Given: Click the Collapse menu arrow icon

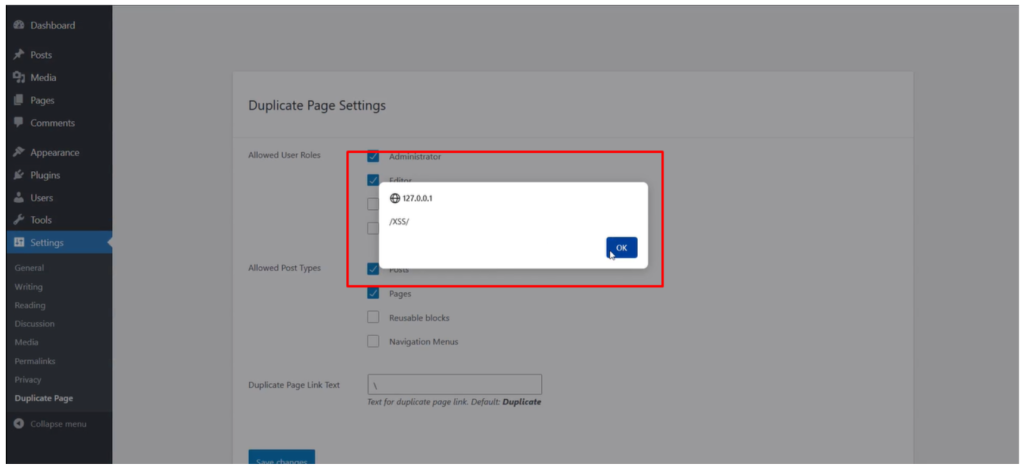Looking at the screenshot, I should coord(19,424).
